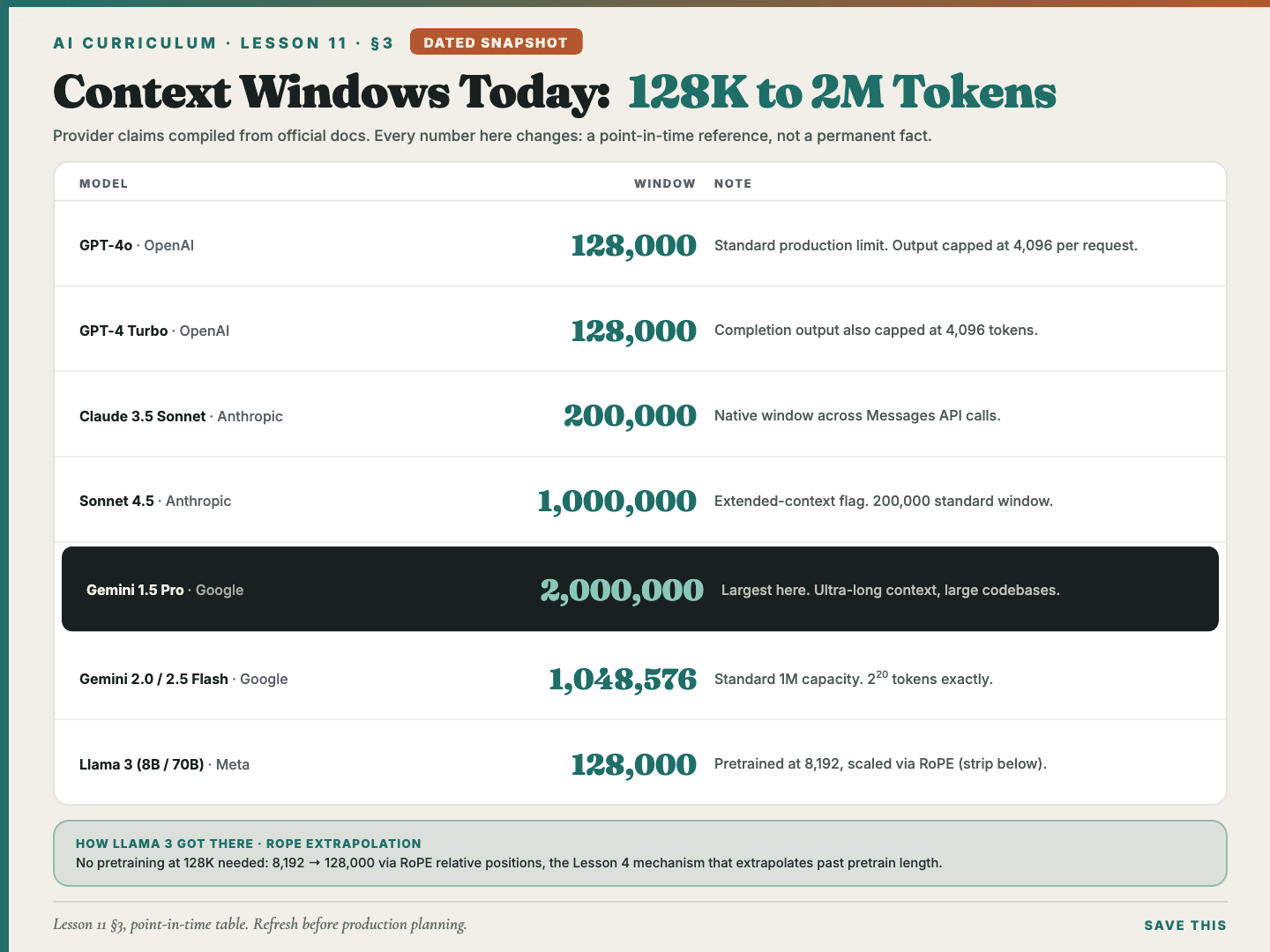
Task: Click the 'Context Windows Today:' title
Action: coord(332,93)
